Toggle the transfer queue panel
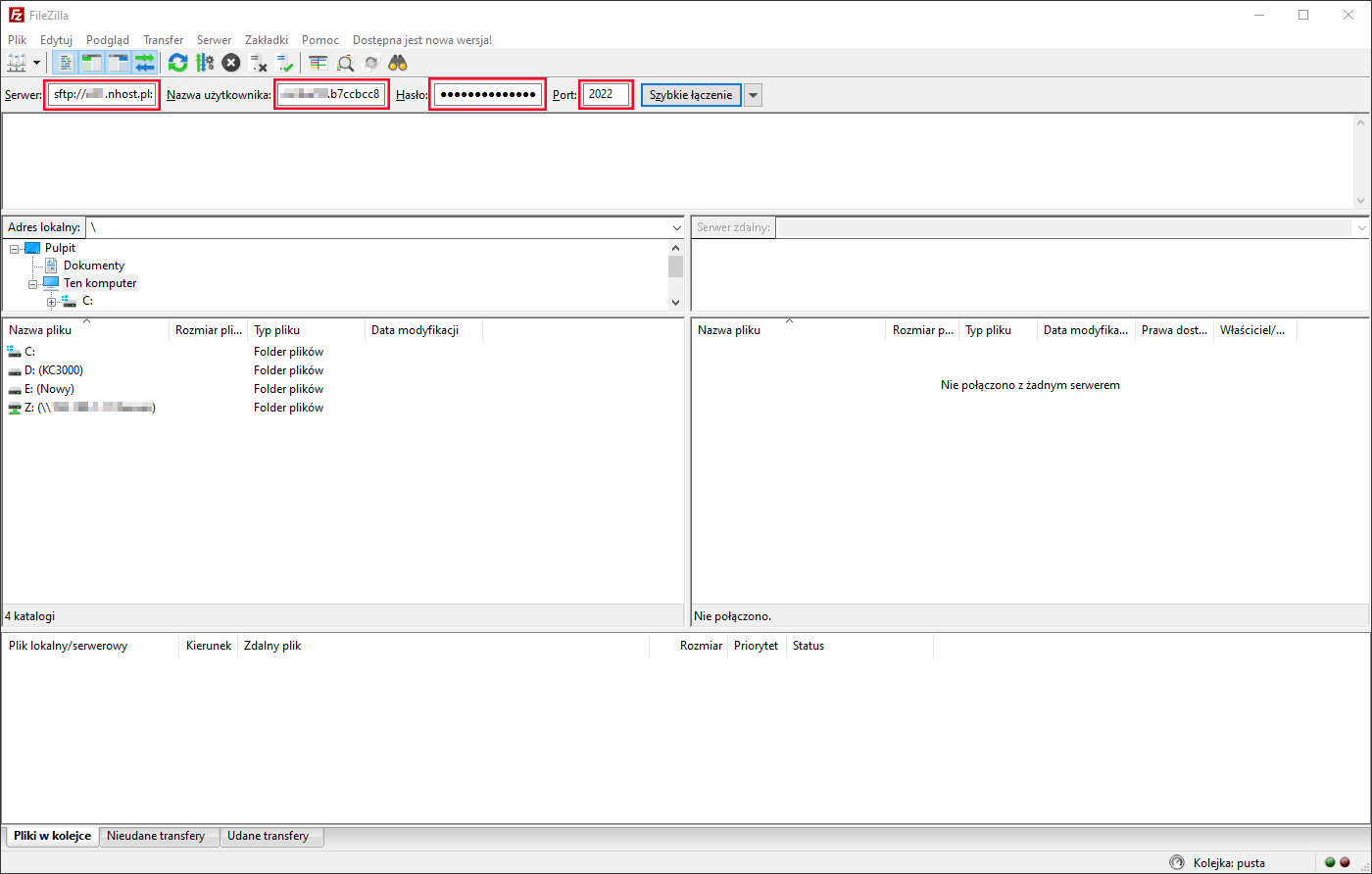 145,62
